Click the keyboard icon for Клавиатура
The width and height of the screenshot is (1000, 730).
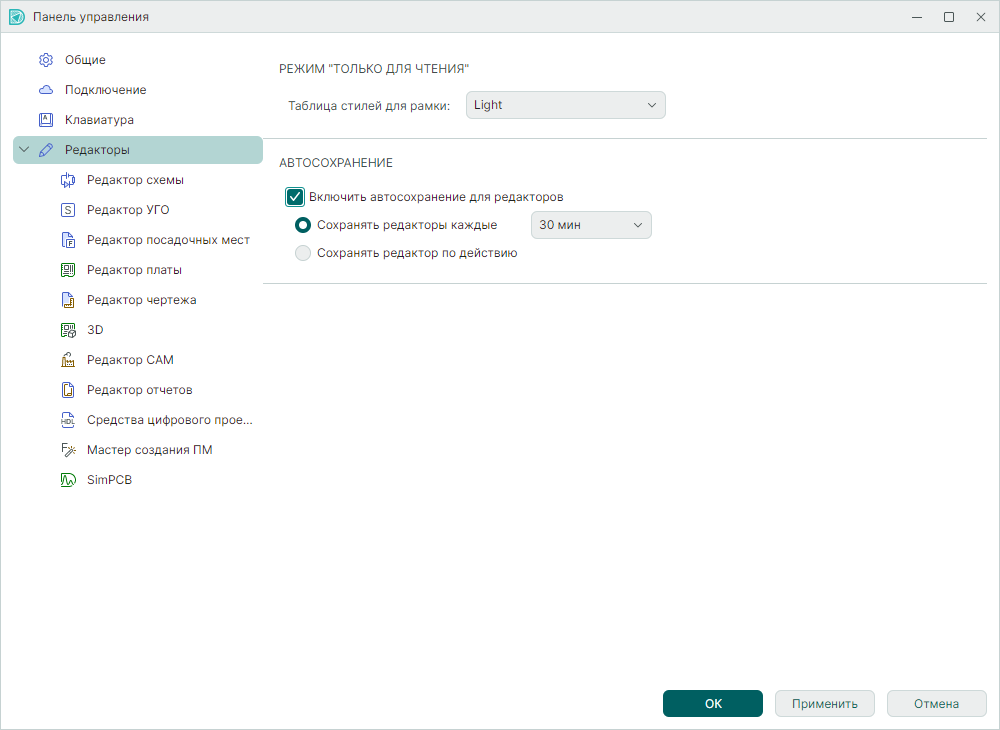pos(45,120)
